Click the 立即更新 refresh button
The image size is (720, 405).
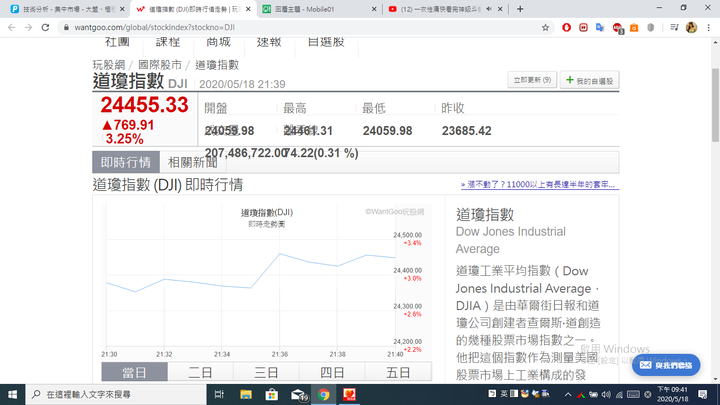tap(532, 80)
